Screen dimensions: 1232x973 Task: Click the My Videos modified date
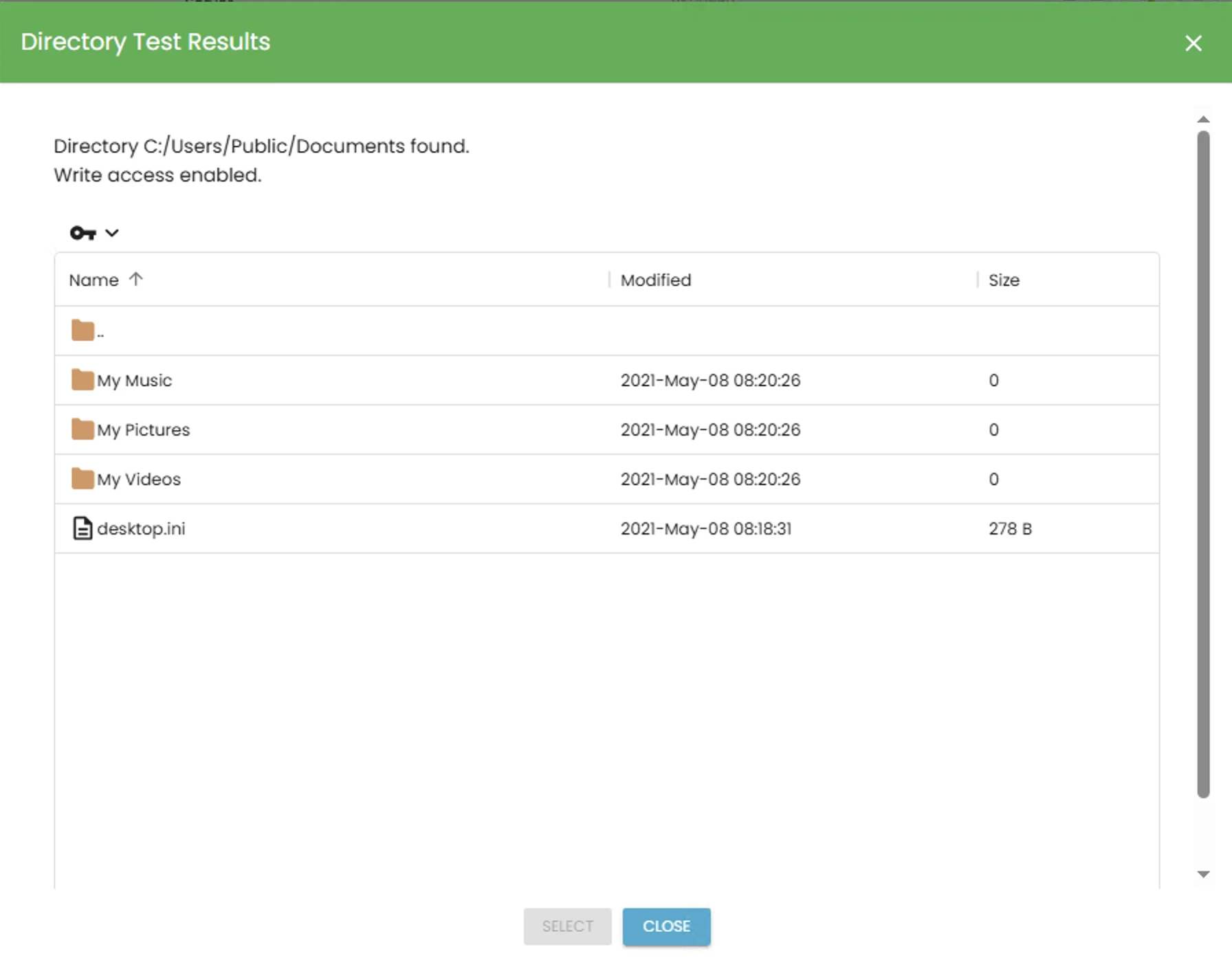[710, 480]
